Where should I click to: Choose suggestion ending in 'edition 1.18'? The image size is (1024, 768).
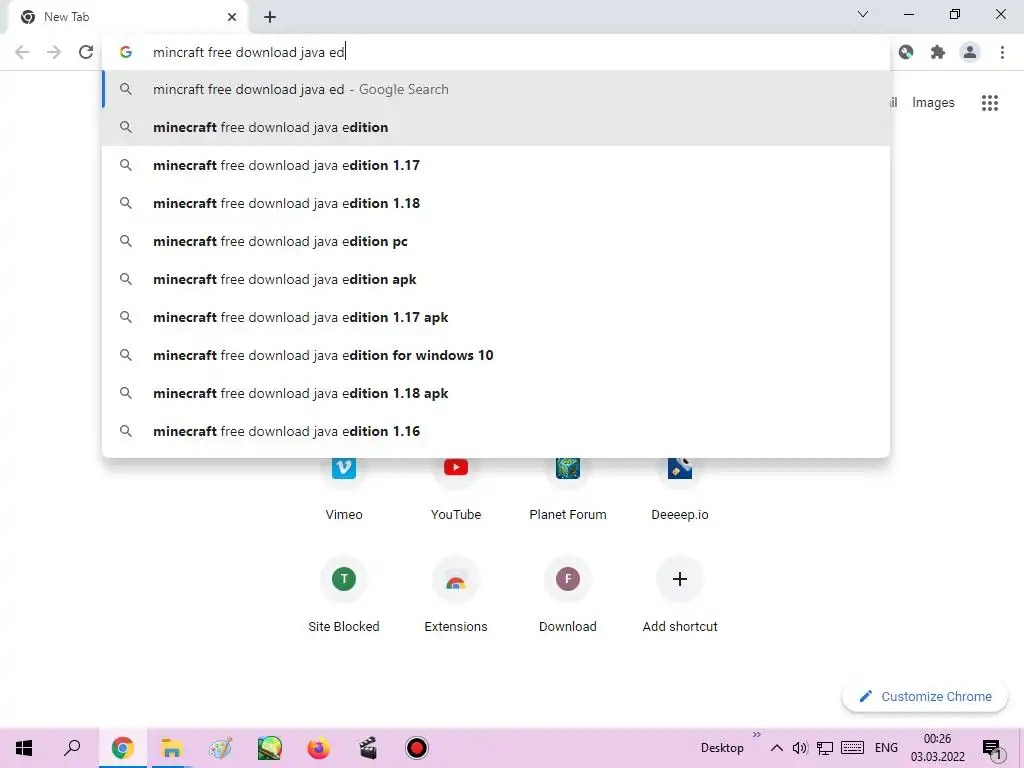496,203
